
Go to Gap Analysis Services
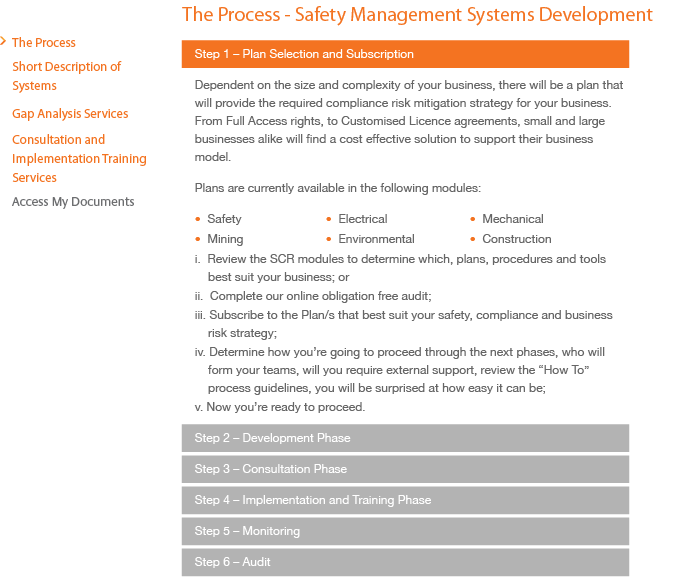(70, 114)
